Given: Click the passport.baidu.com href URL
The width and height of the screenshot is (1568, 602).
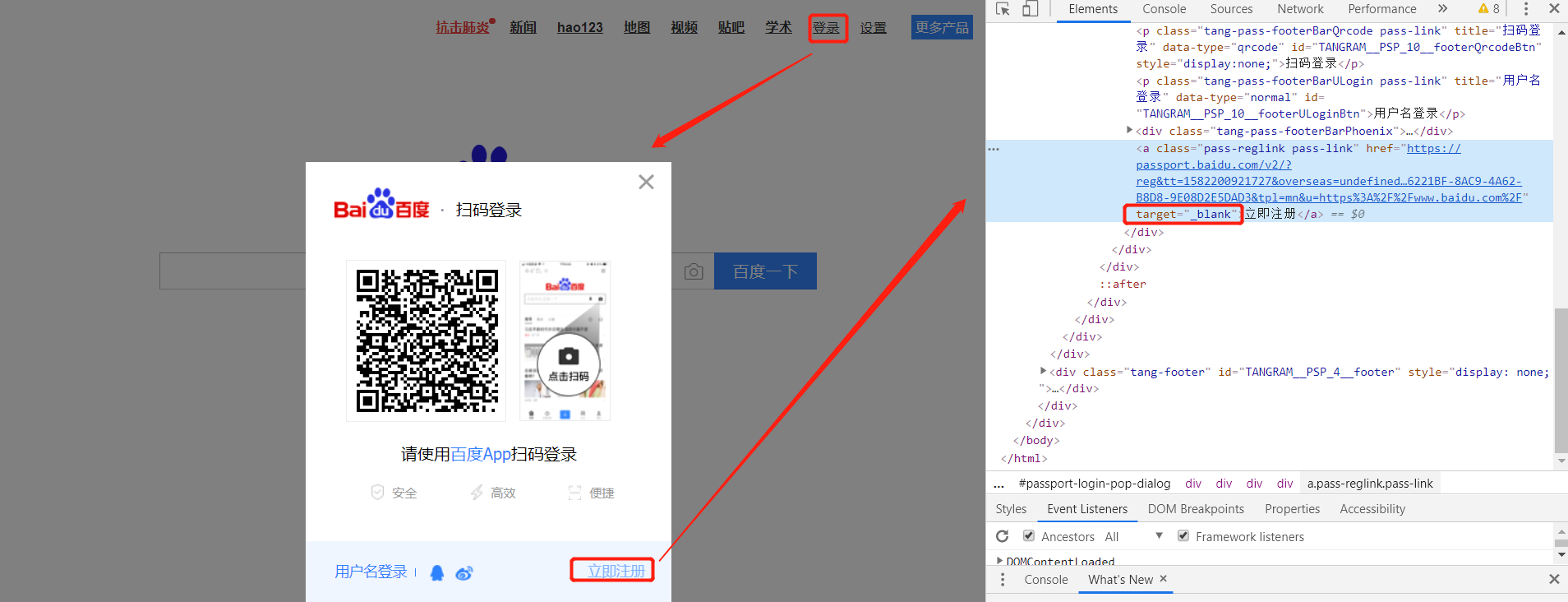Looking at the screenshot, I should pos(1329,174).
